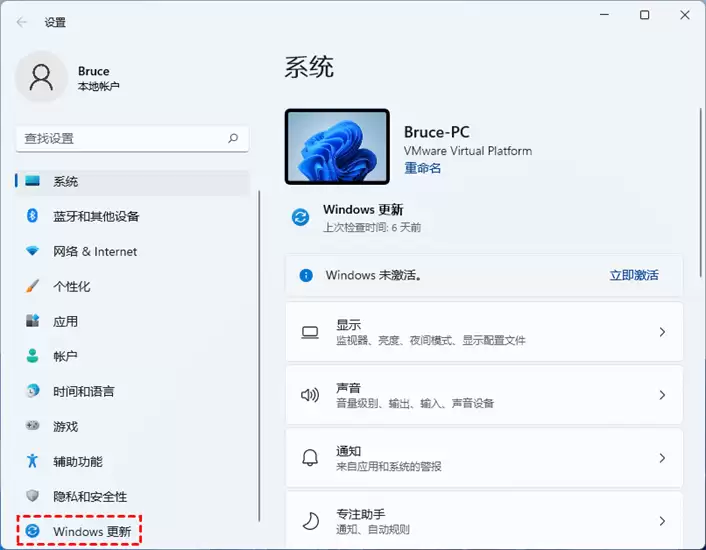Select 时间和语言 clock globe icon
This screenshot has height=550, width=706.
click(x=32, y=391)
